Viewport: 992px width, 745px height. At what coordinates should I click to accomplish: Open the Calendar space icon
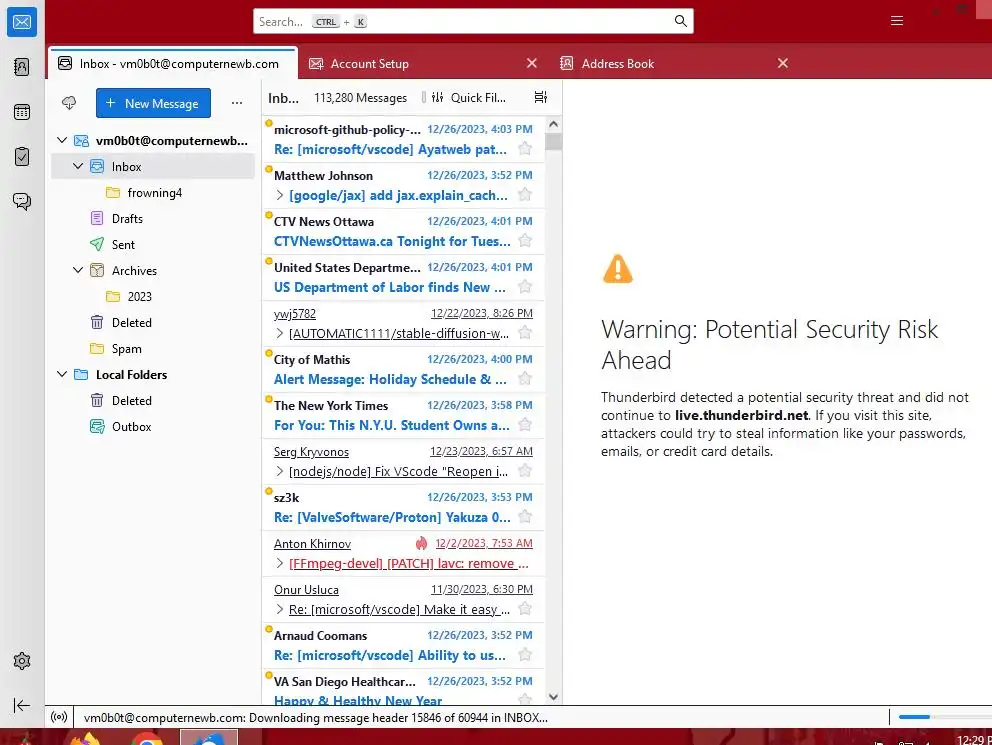22,112
